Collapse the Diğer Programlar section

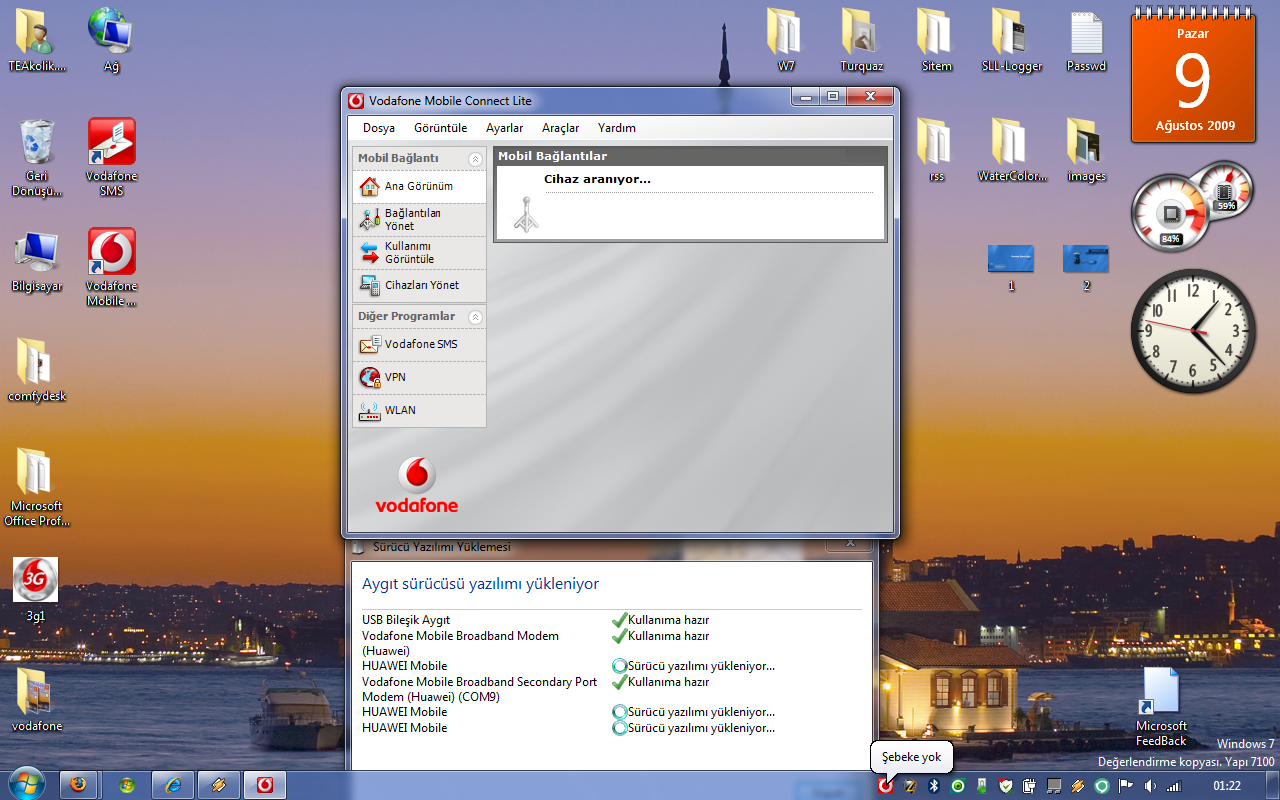click(x=475, y=317)
